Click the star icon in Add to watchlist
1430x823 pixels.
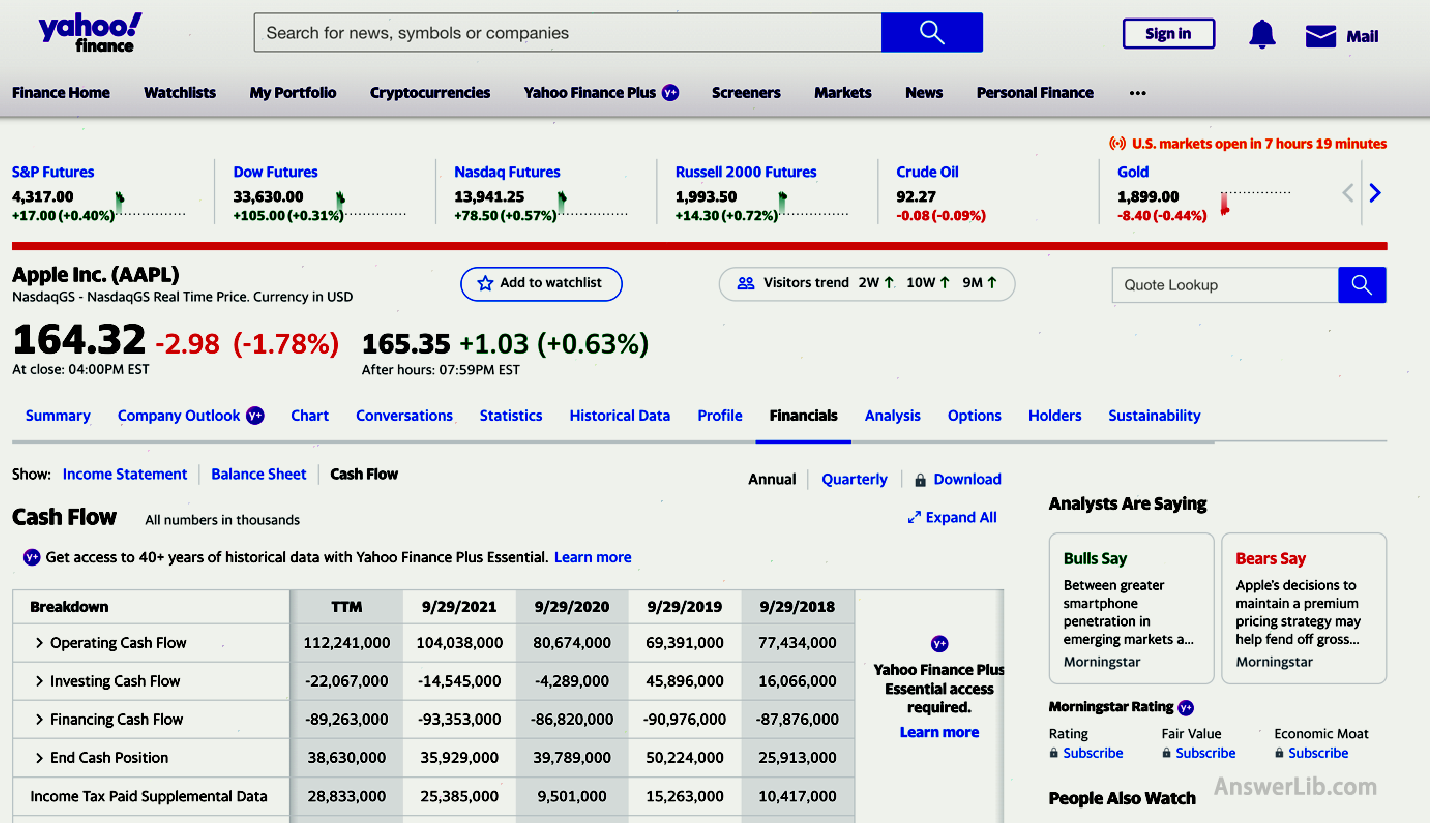click(x=486, y=283)
